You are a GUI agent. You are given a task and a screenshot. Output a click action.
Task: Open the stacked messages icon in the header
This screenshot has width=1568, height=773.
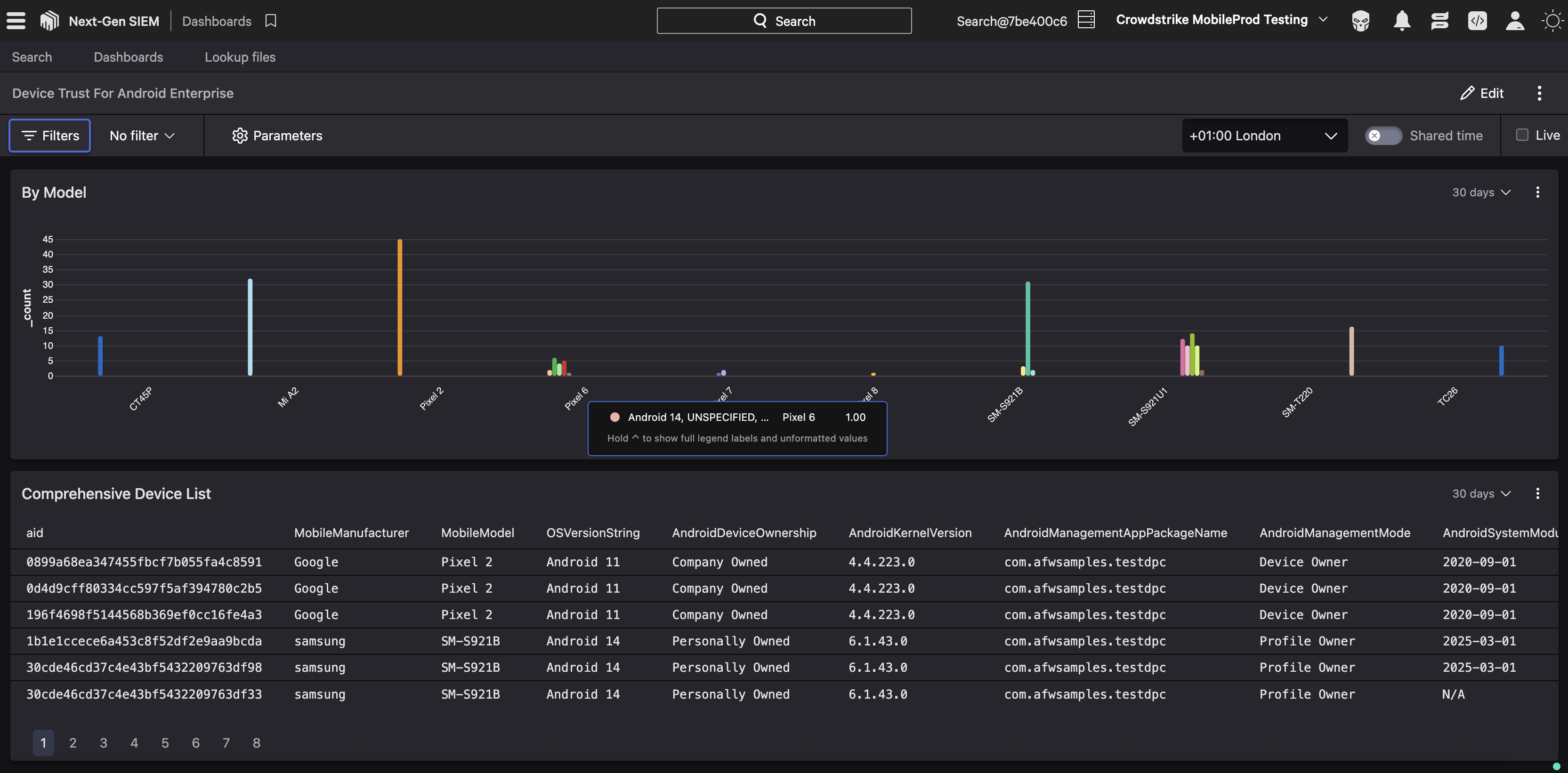click(x=1439, y=21)
